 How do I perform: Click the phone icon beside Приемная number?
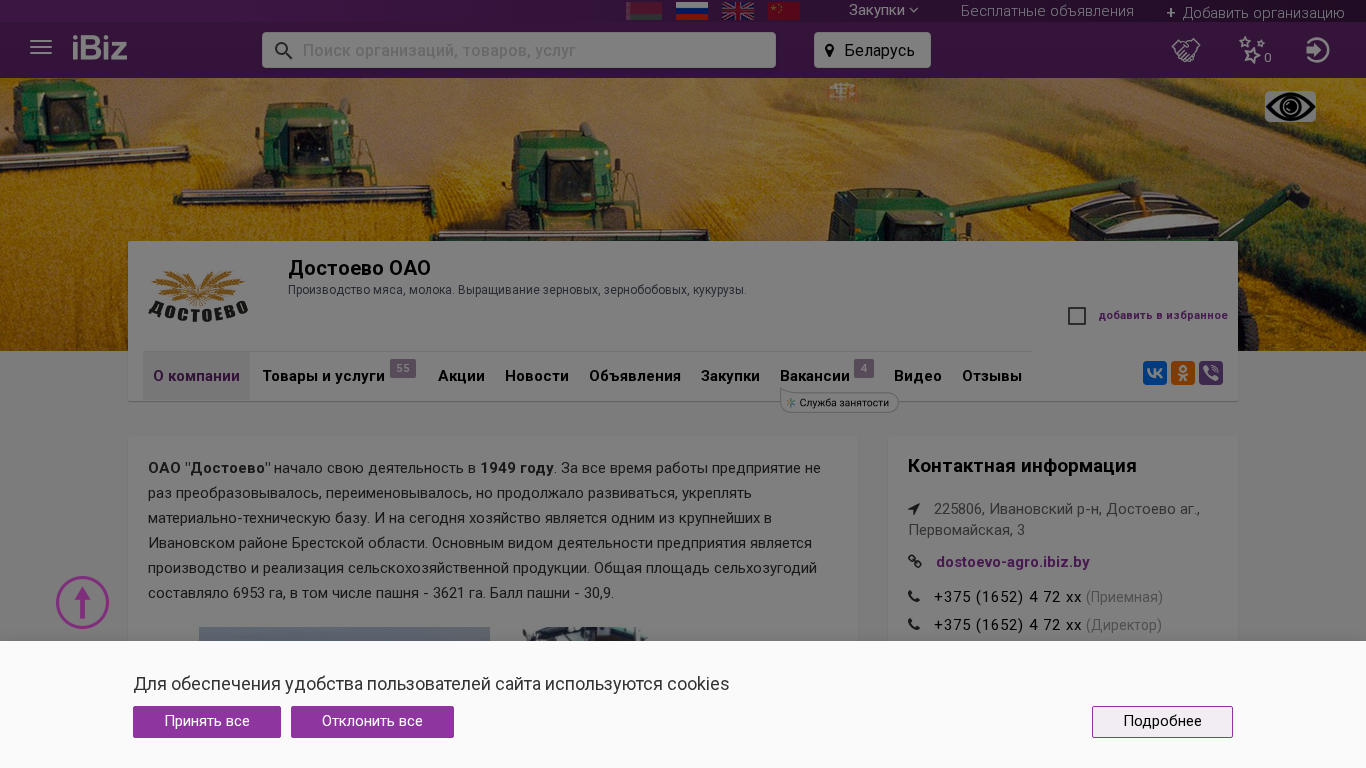[914, 597]
